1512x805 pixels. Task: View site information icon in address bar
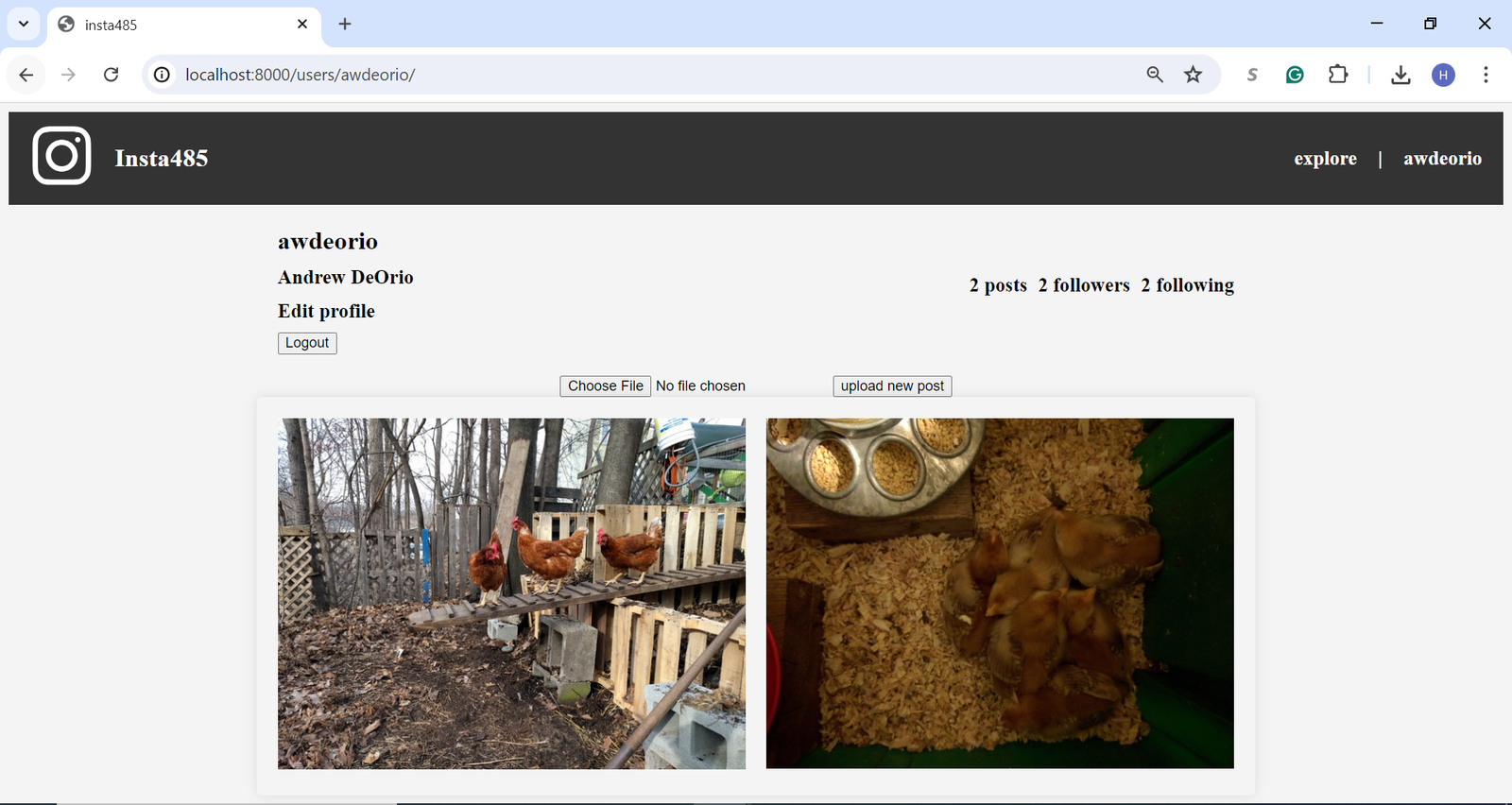[x=163, y=75]
